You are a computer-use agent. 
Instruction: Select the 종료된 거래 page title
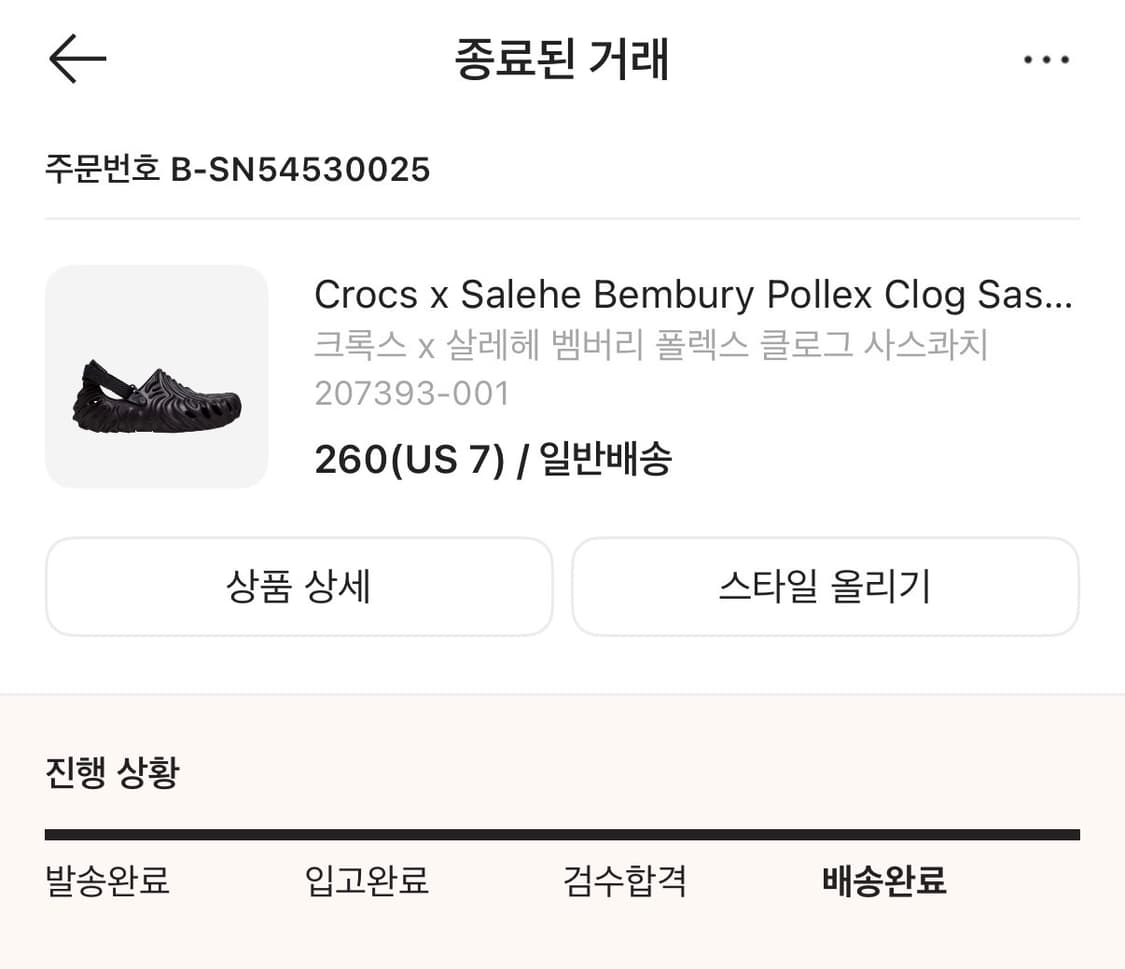(562, 58)
